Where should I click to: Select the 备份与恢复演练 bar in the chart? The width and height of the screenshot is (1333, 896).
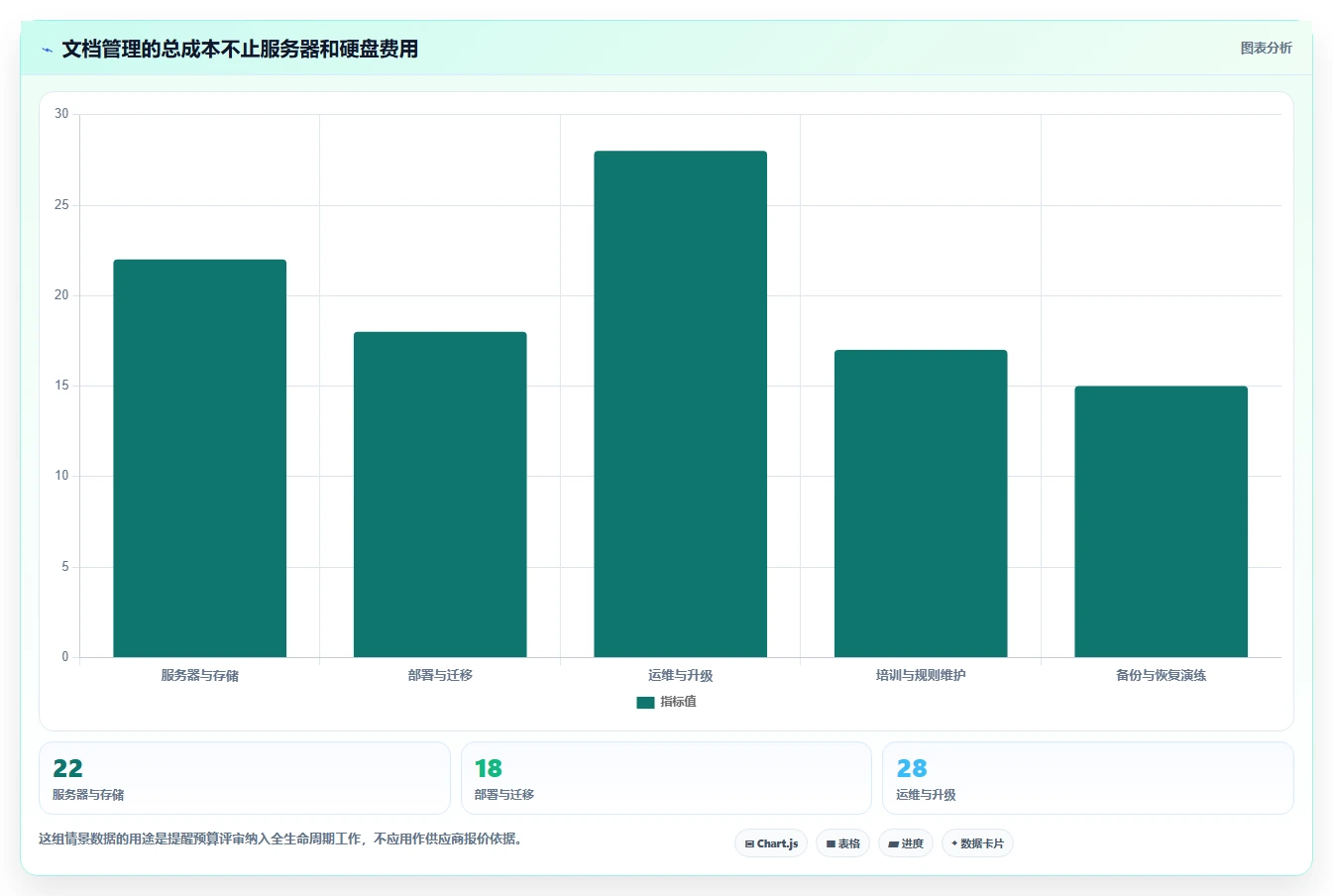1161,521
